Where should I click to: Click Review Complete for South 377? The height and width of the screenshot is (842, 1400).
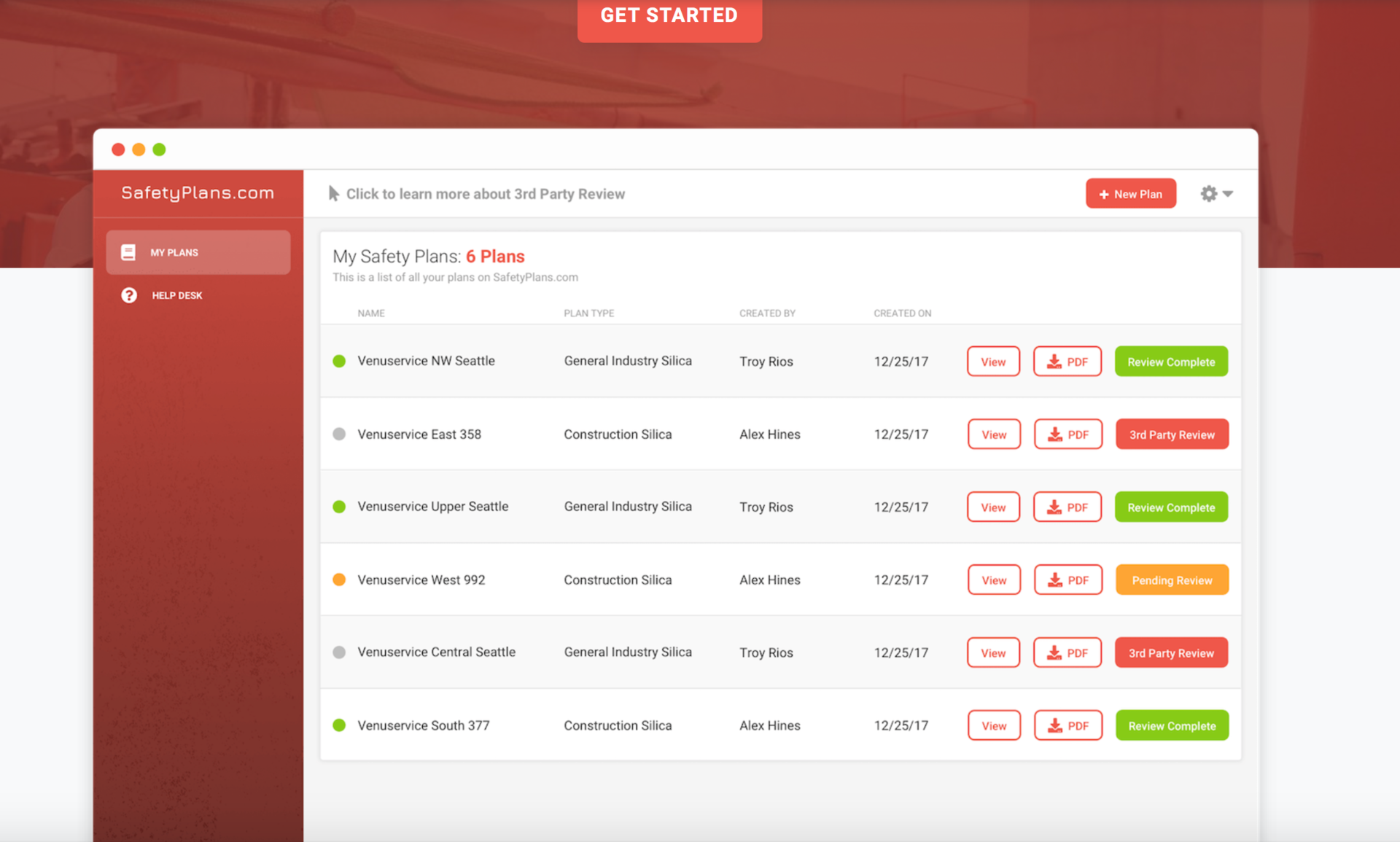coord(1172,726)
